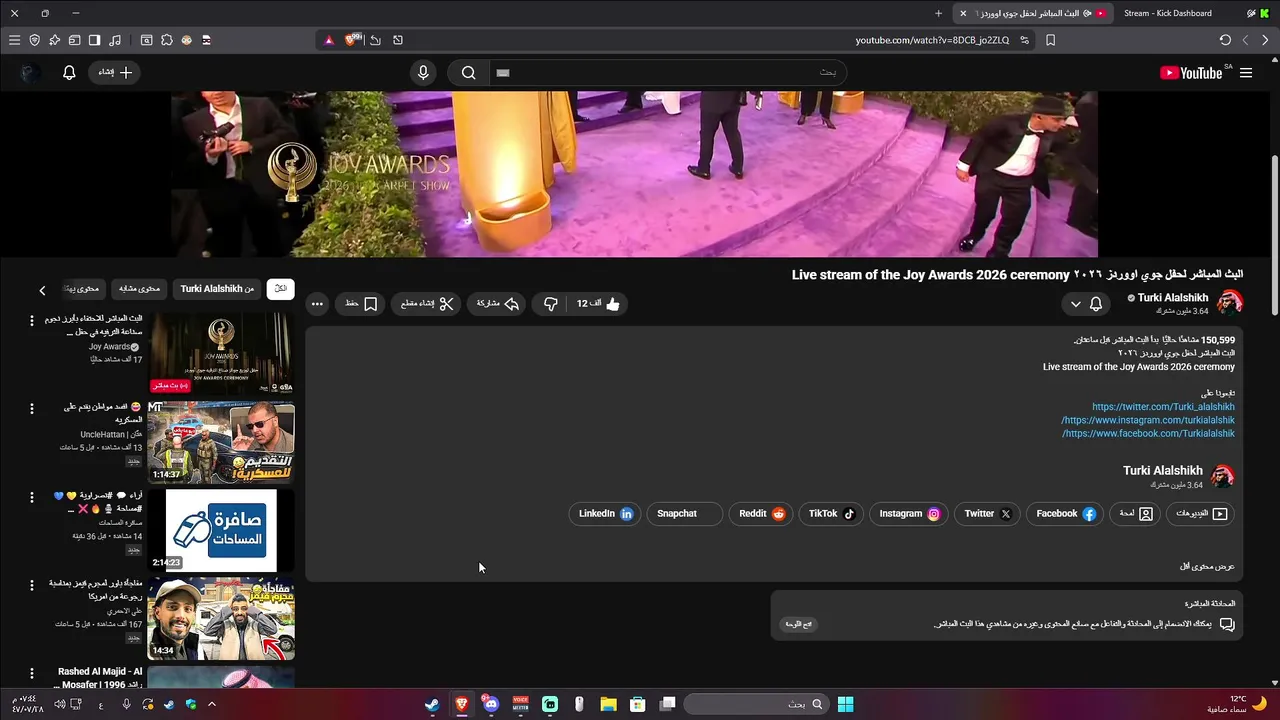Select the similar content (محتوى مشابه) chip

click(139, 289)
